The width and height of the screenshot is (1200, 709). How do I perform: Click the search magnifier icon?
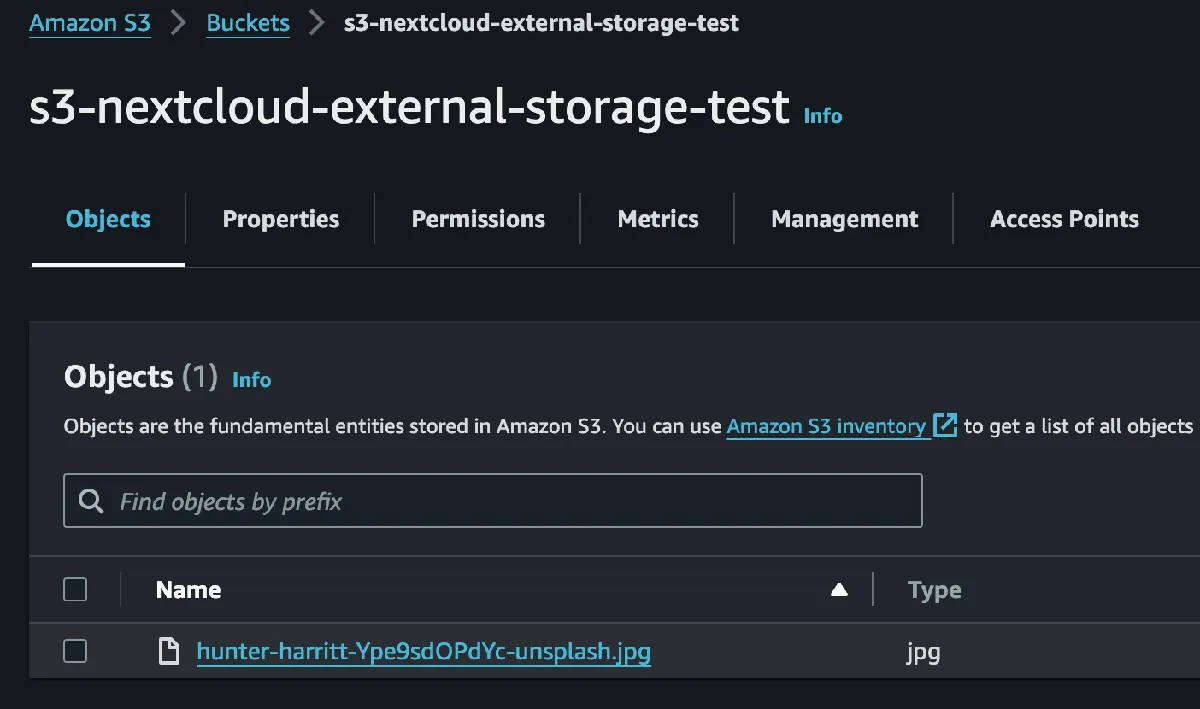91,501
